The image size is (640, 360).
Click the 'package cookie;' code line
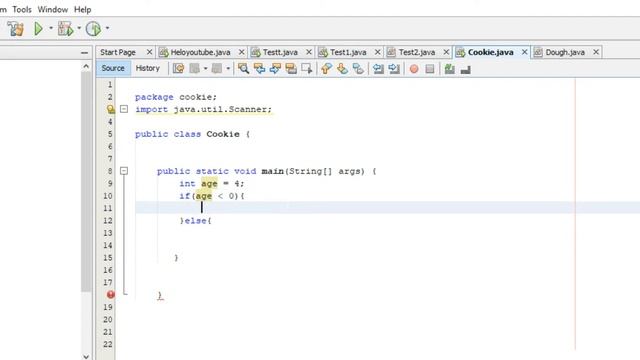176,97
